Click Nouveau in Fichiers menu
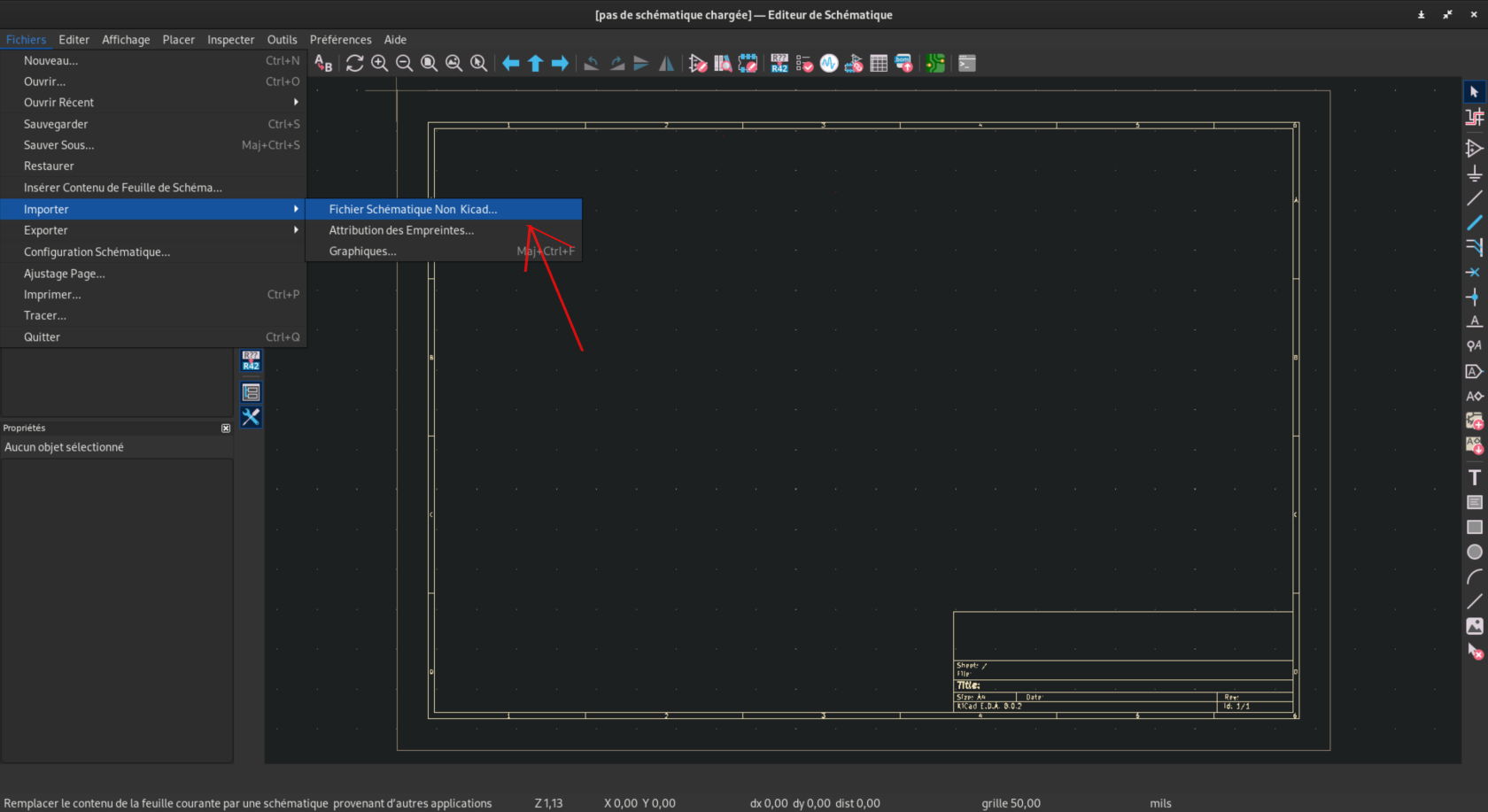 tap(153, 60)
